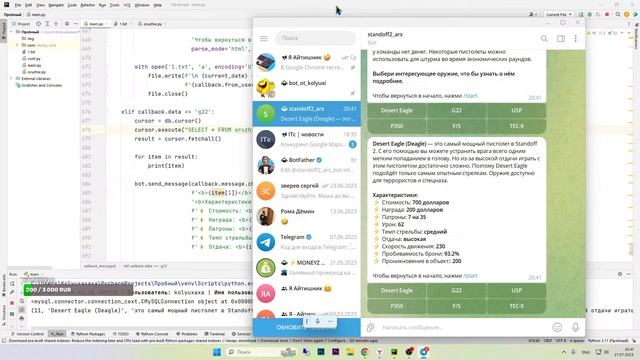Open the Python Console tool tab
Image resolution: width=640 pixels, height=360 pixels.
pos(152,334)
